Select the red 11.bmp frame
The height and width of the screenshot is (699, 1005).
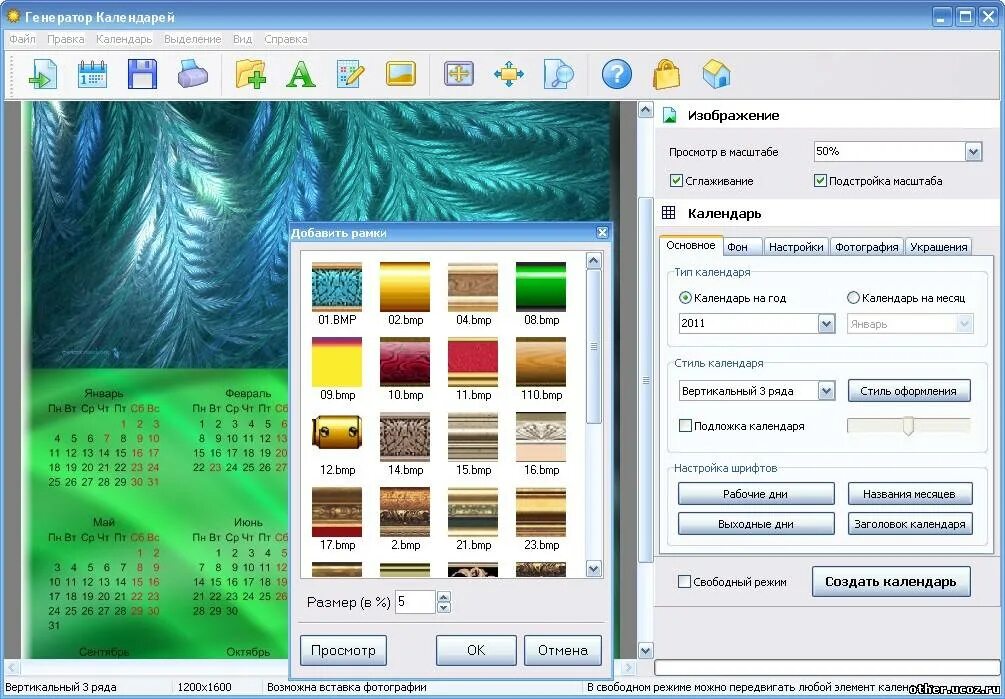(x=473, y=362)
